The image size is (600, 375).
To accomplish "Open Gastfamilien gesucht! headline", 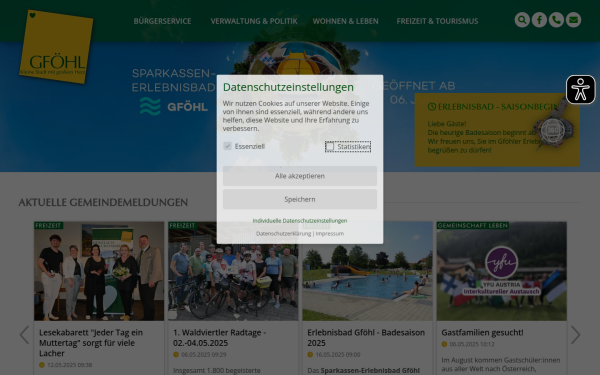I will point(482,333).
